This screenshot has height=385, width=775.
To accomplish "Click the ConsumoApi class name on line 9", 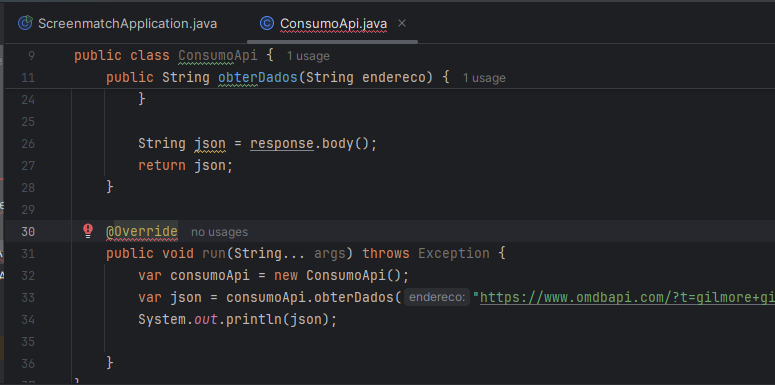I will point(218,55).
